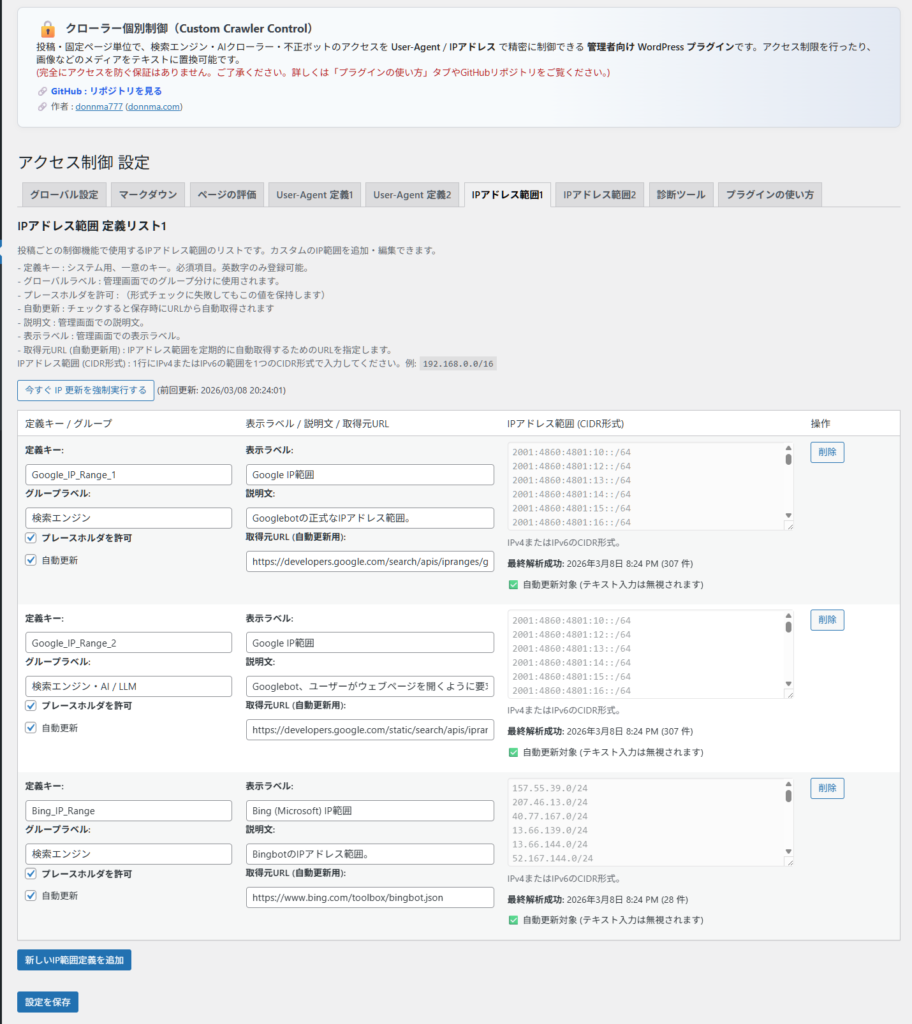The image size is (912, 1024).
Task: Open the IPアドレス範囲2 tab
Action: 600,194
